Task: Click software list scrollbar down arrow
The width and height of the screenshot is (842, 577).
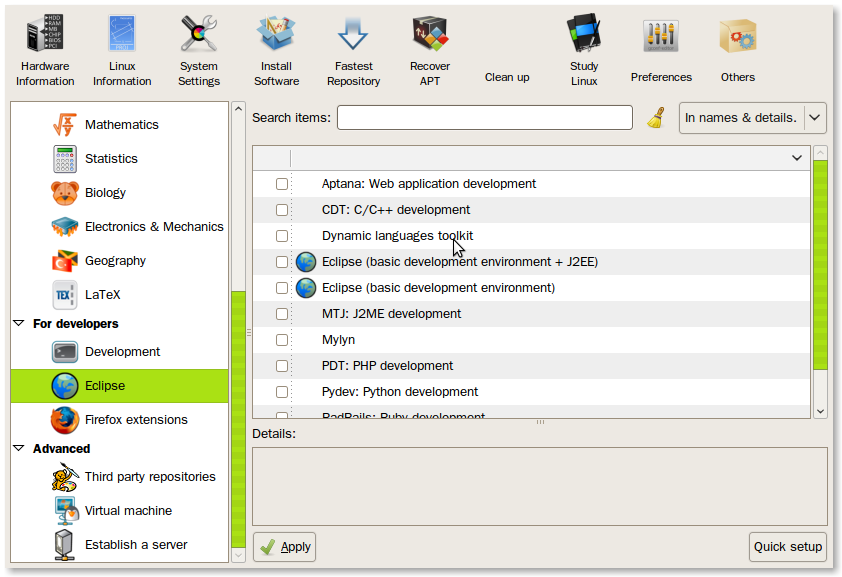Action: pos(820,412)
